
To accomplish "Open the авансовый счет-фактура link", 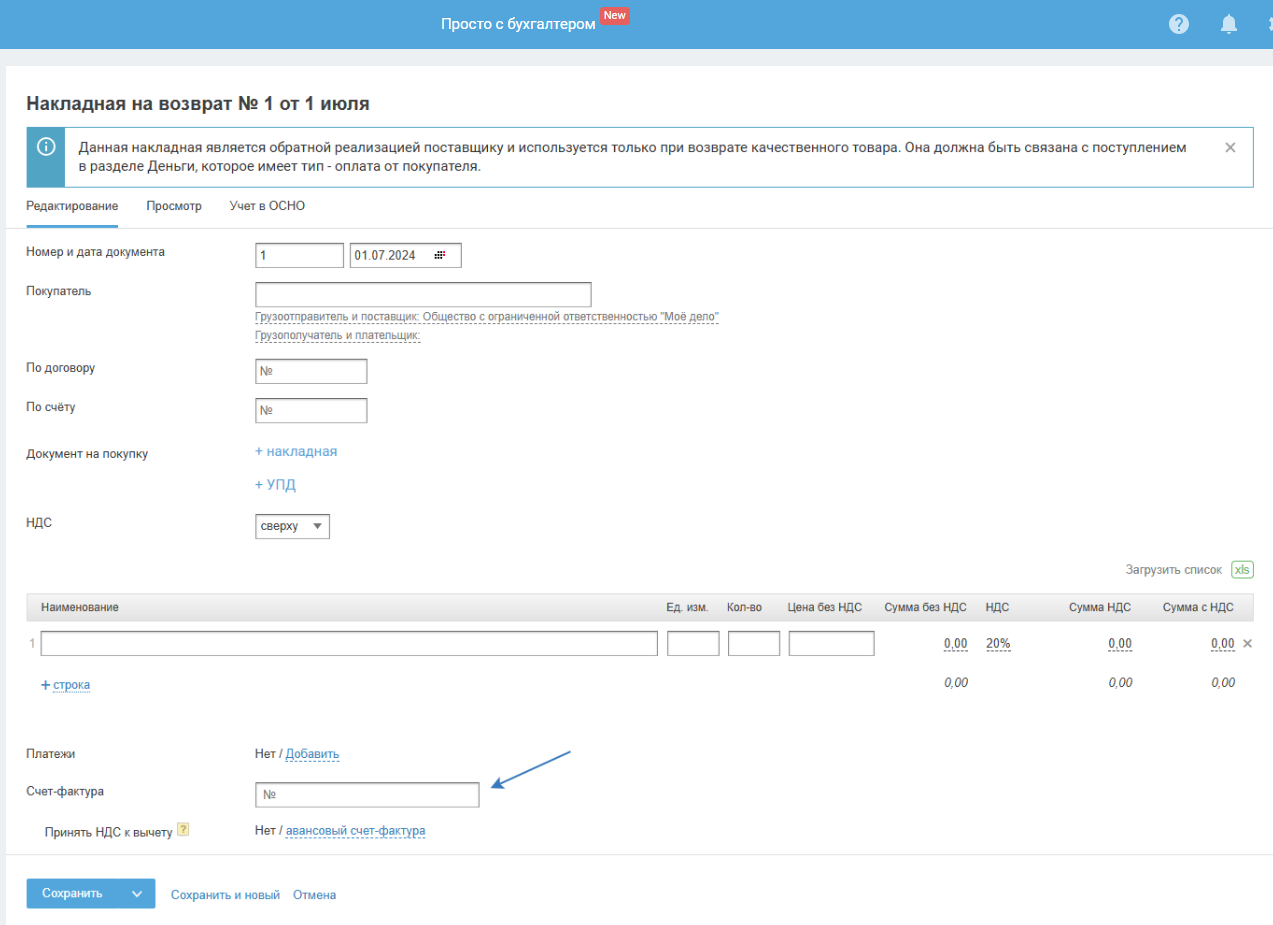I will (356, 830).
